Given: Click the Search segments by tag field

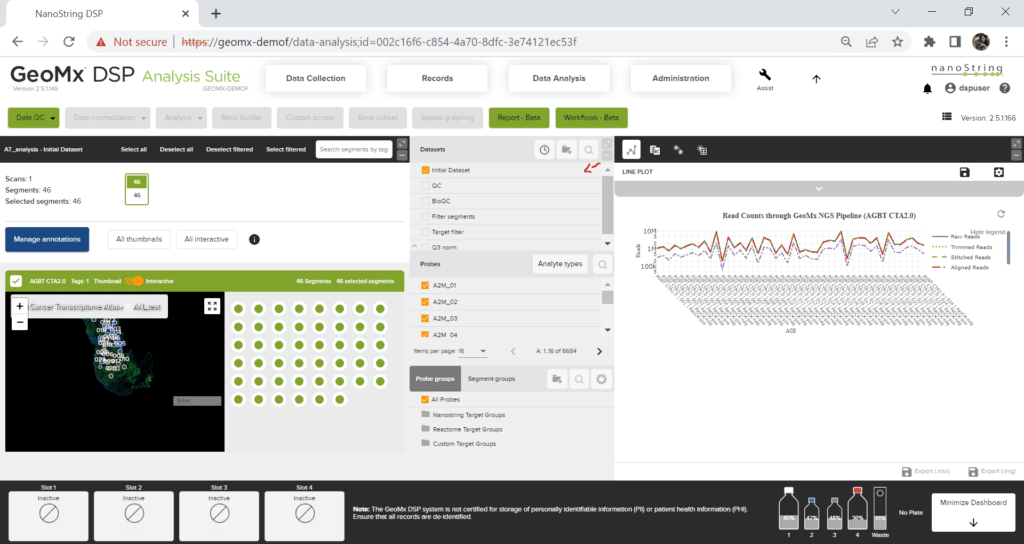Looking at the screenshot, I should 354,149.
